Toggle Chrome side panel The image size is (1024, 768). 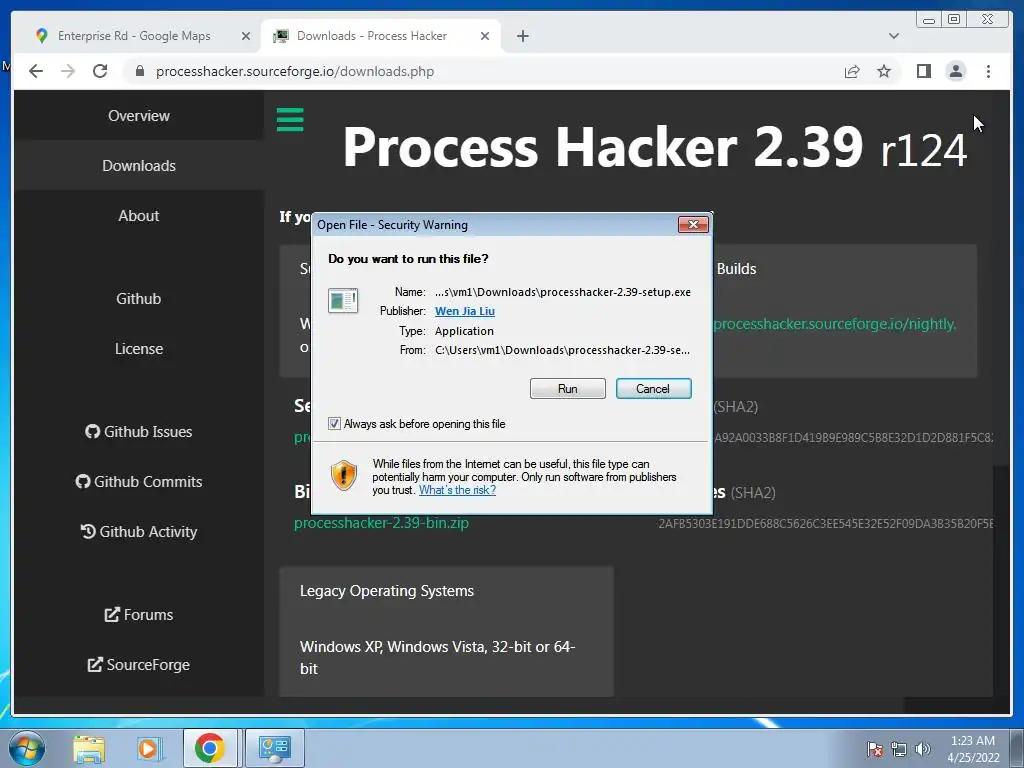923,71
